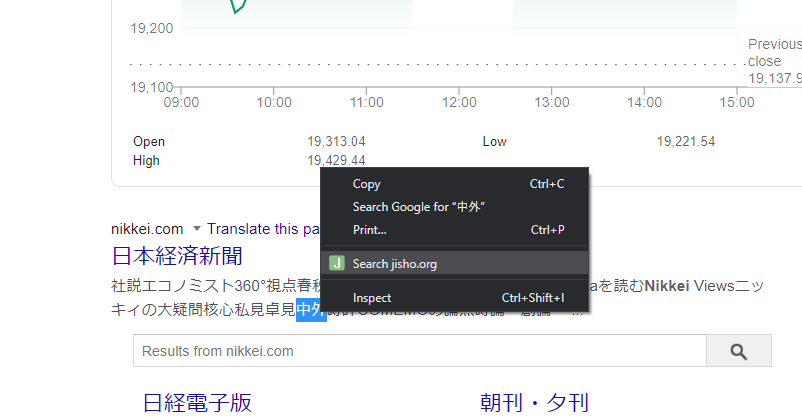Screen dimensions: 802x419
Task: Click the 12:00 time axis label
Action: tap(459, 102)
